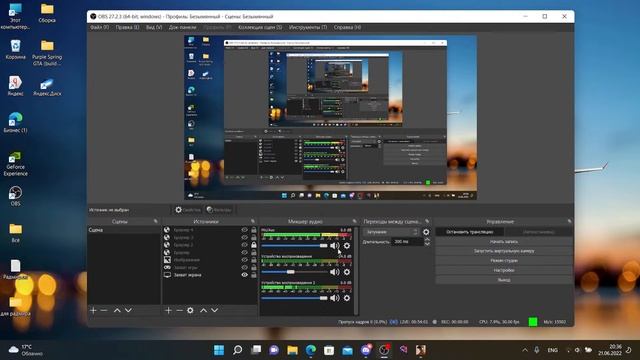640x360 pixels.
Task: Open the taskbar Search icon
Action: click(x=237, y=350)
